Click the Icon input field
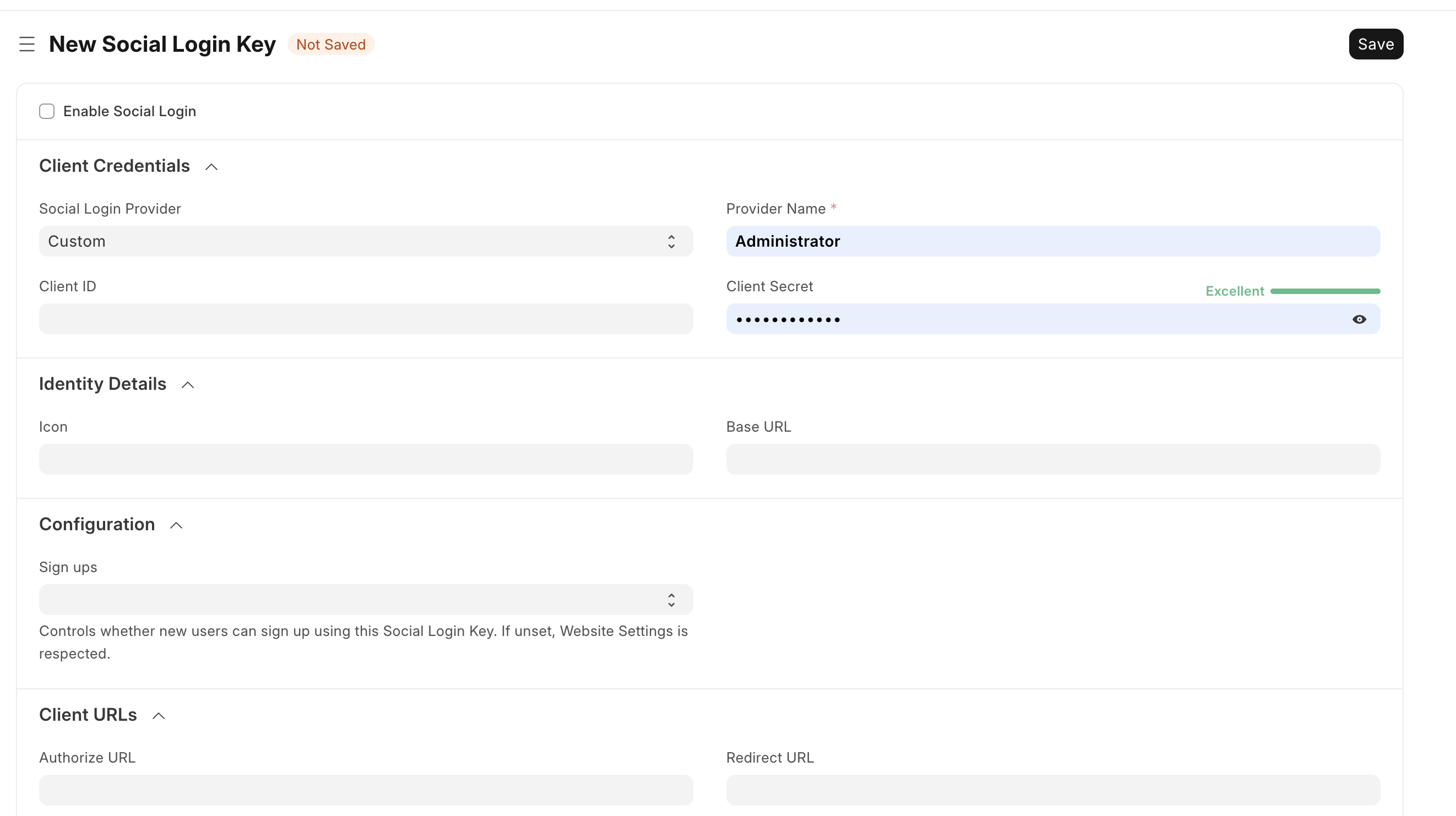Image resolution: width=1456 pixels, height=816 pixels. 365,459
